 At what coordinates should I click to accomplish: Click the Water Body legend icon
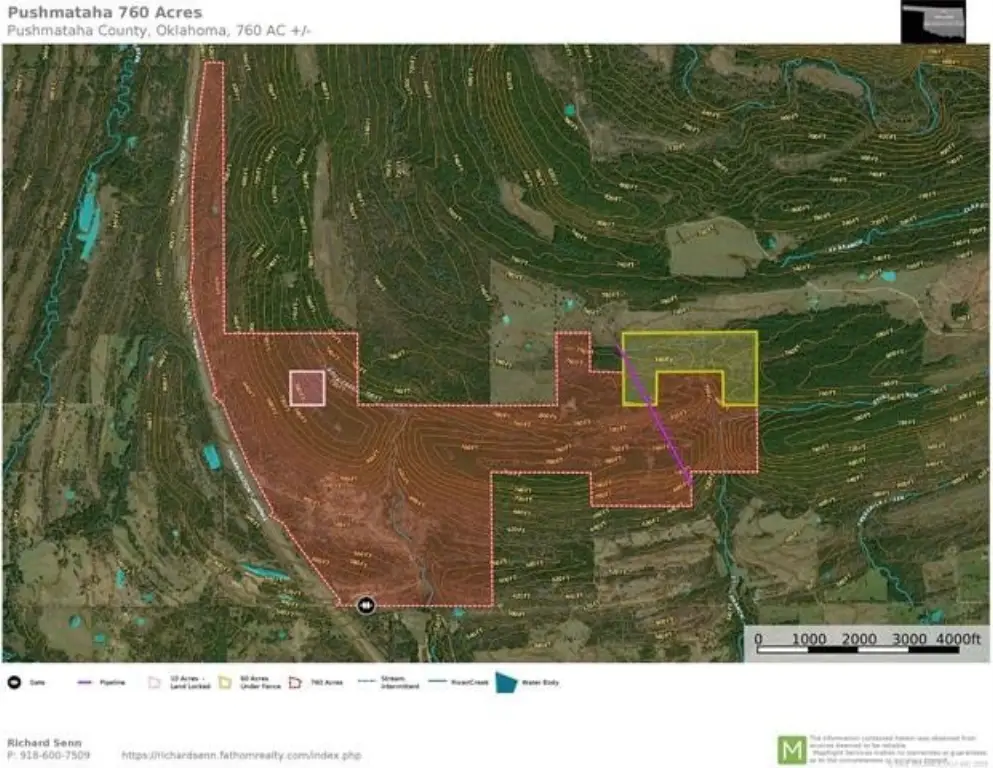point(509,683)
